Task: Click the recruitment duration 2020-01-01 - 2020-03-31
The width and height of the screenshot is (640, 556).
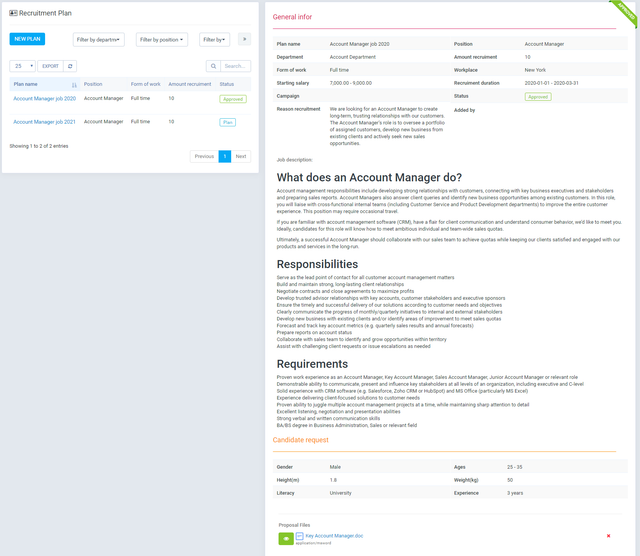Action: pyautogui.click(x=551, y=83)
